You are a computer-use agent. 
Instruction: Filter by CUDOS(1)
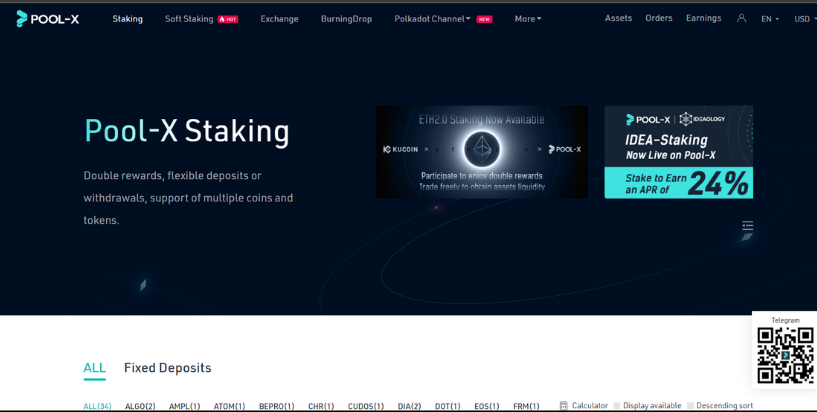[366, 406]
